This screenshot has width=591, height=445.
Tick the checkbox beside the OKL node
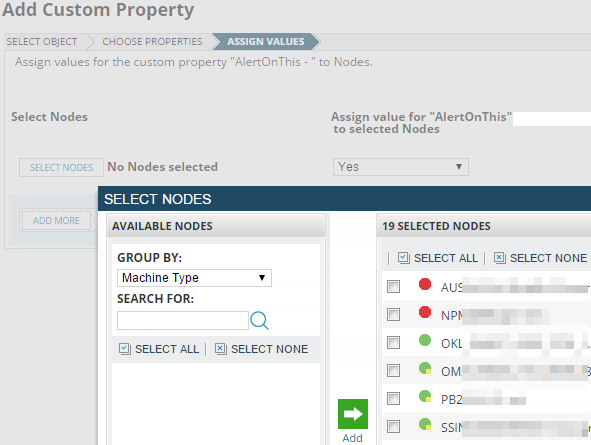tap(393, 343)
